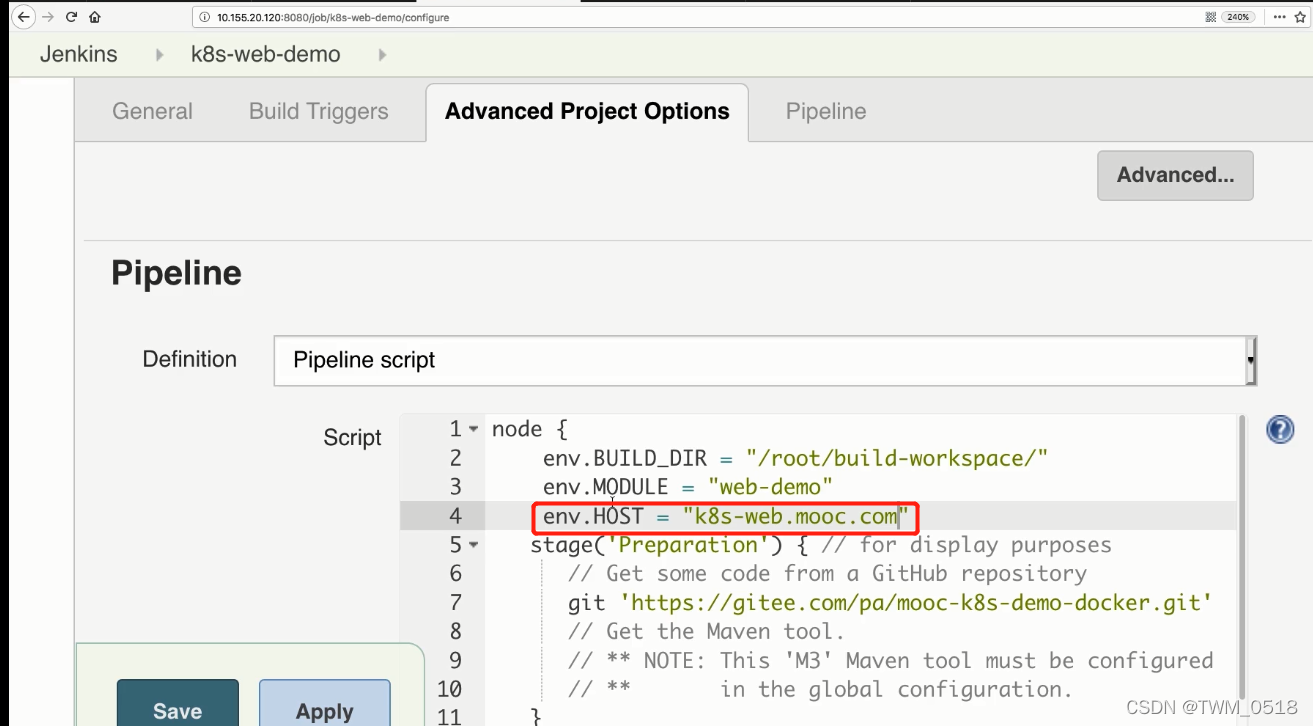Click the git gitee.com repository URL line
Image resolution: width=1313 pixels, height=726 pixels.
point(890,603)
